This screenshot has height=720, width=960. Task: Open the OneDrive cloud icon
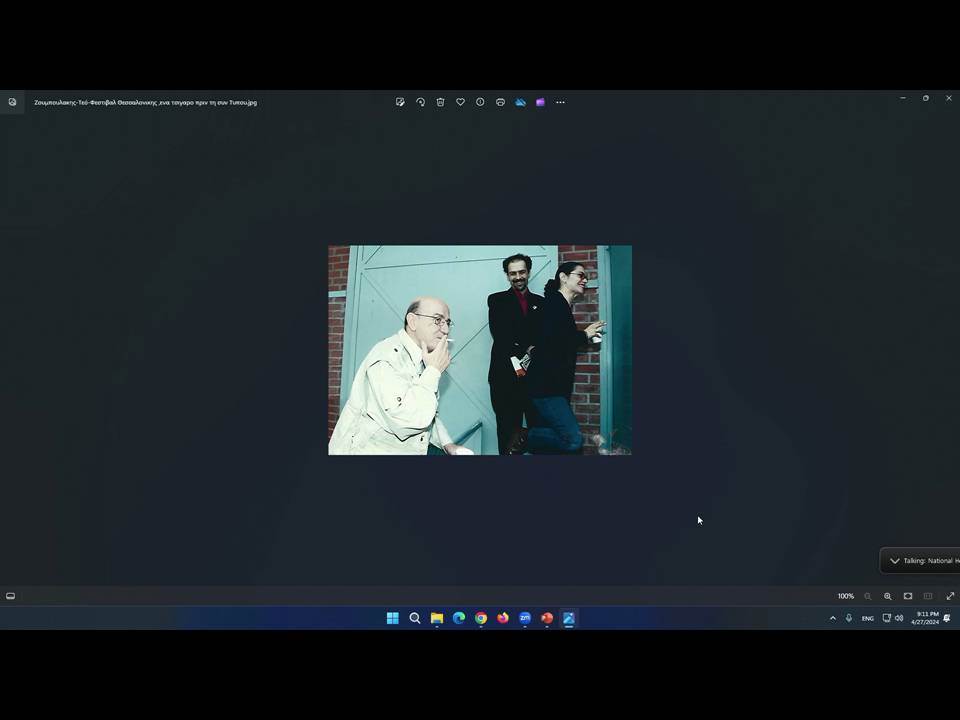click(x=520, y=102)
